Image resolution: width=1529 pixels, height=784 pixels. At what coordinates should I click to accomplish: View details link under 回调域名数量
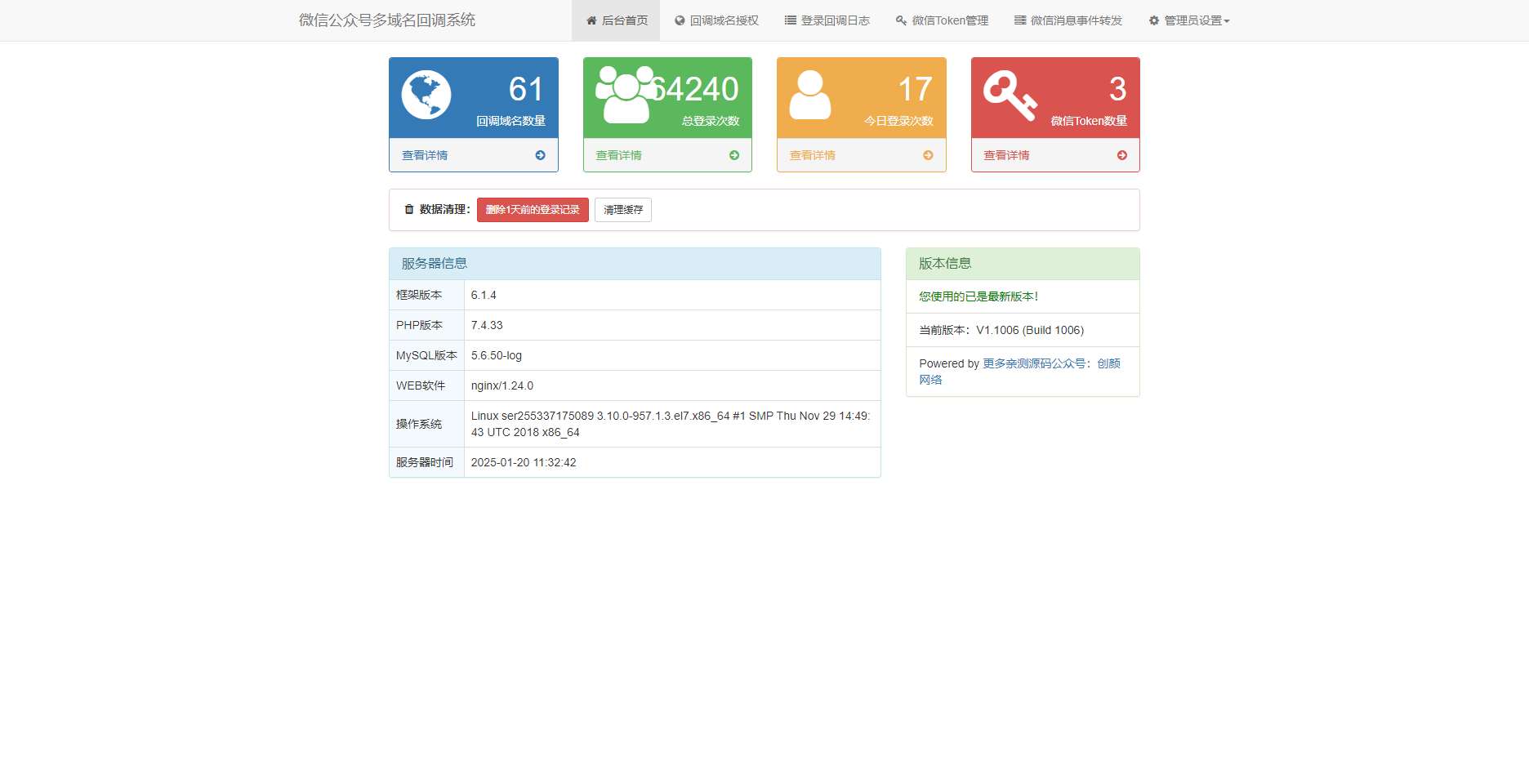click(x=425, y=155)
